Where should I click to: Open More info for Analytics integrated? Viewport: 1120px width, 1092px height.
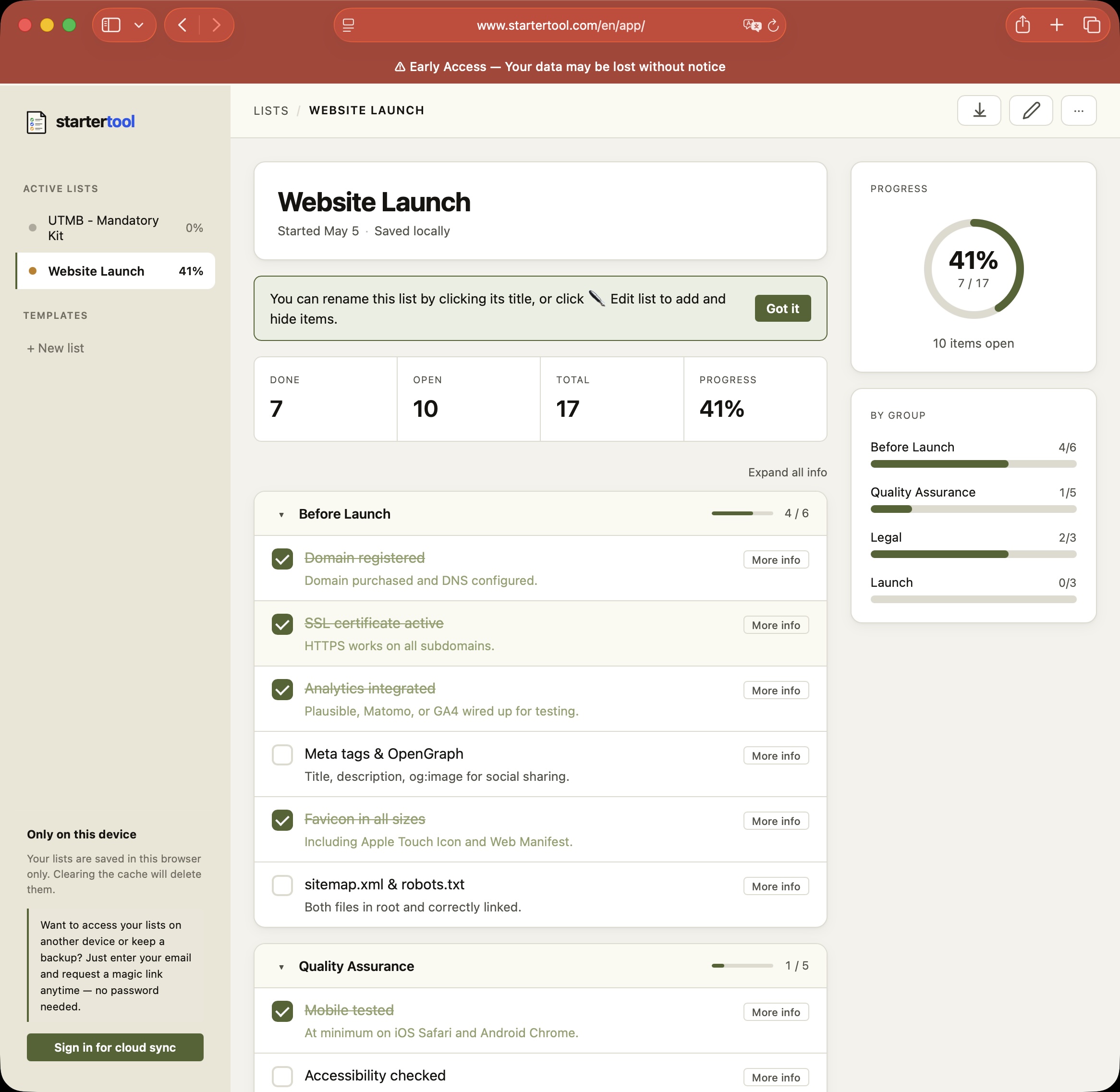pos(776,691)
